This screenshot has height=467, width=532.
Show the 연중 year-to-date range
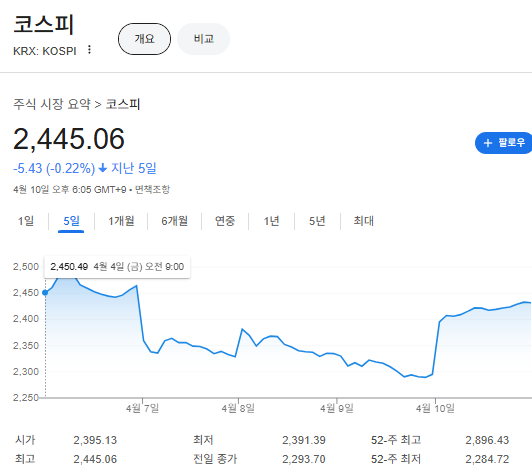pyautogui.click(x=225, y=221)
